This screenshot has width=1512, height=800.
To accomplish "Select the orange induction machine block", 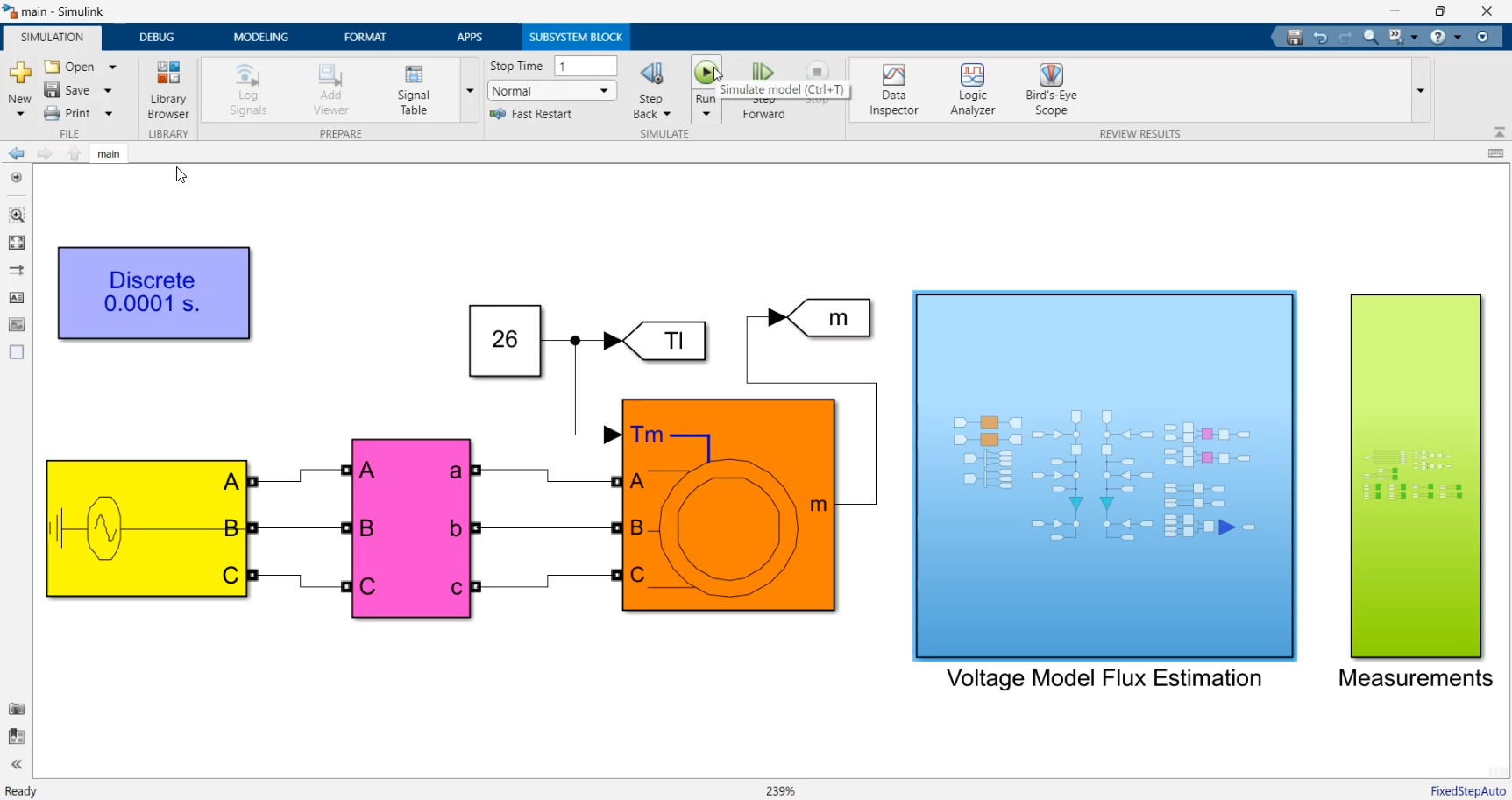I will (x=728, y=505).
